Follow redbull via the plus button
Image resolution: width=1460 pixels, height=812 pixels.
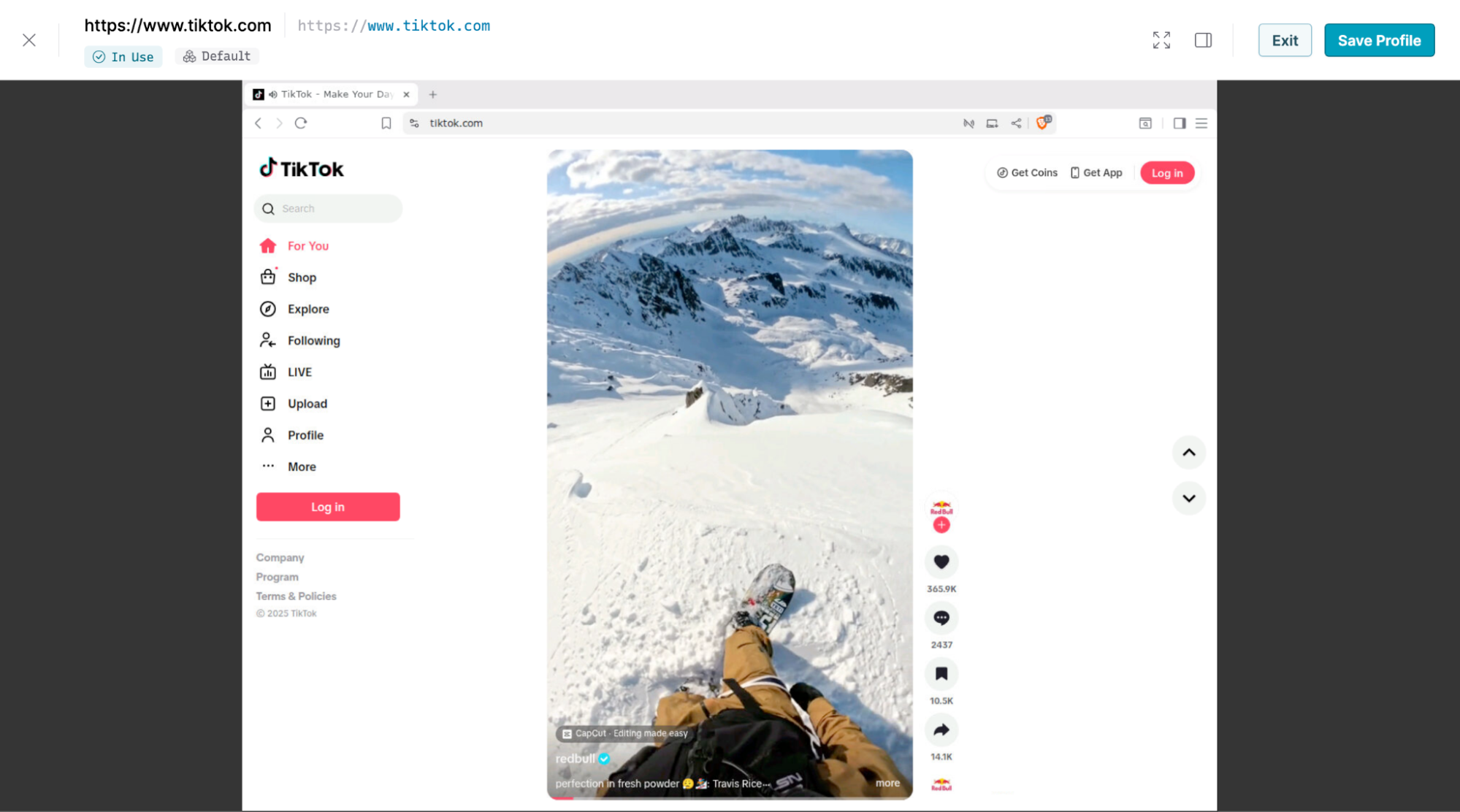click(941, 524)
